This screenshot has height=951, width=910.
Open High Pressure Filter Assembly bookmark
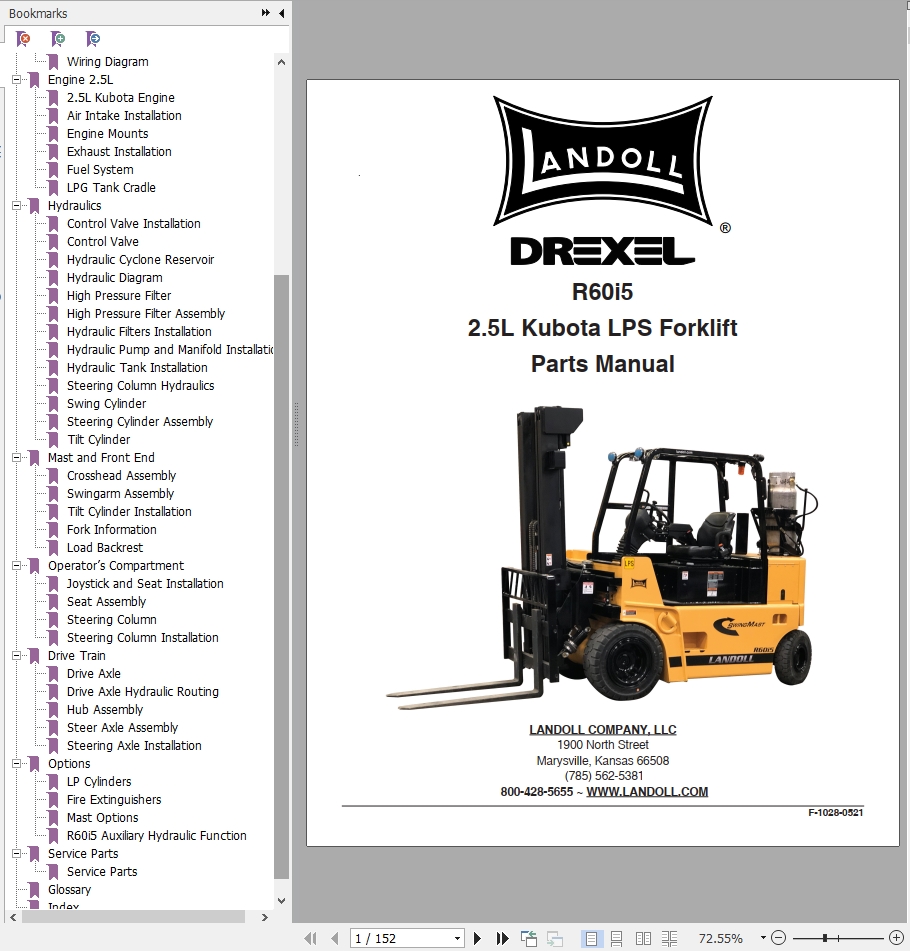(x=146, y=314)
